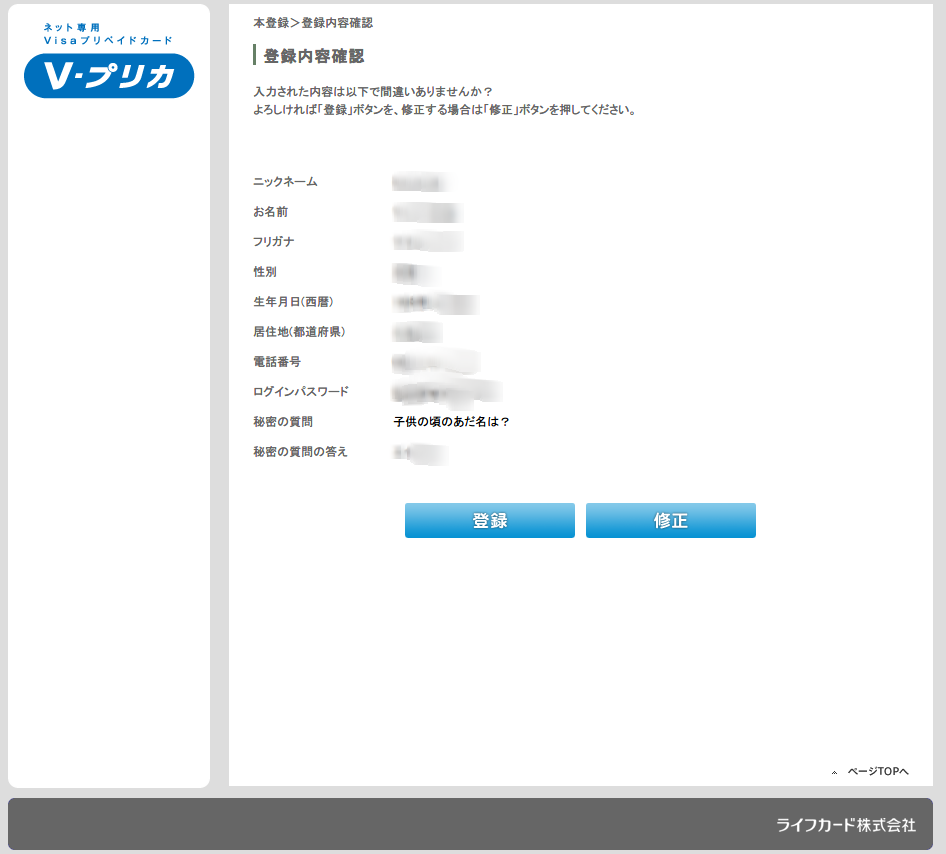Click the confirmation instruction text about 登録 and 修正

click(445, 101)
